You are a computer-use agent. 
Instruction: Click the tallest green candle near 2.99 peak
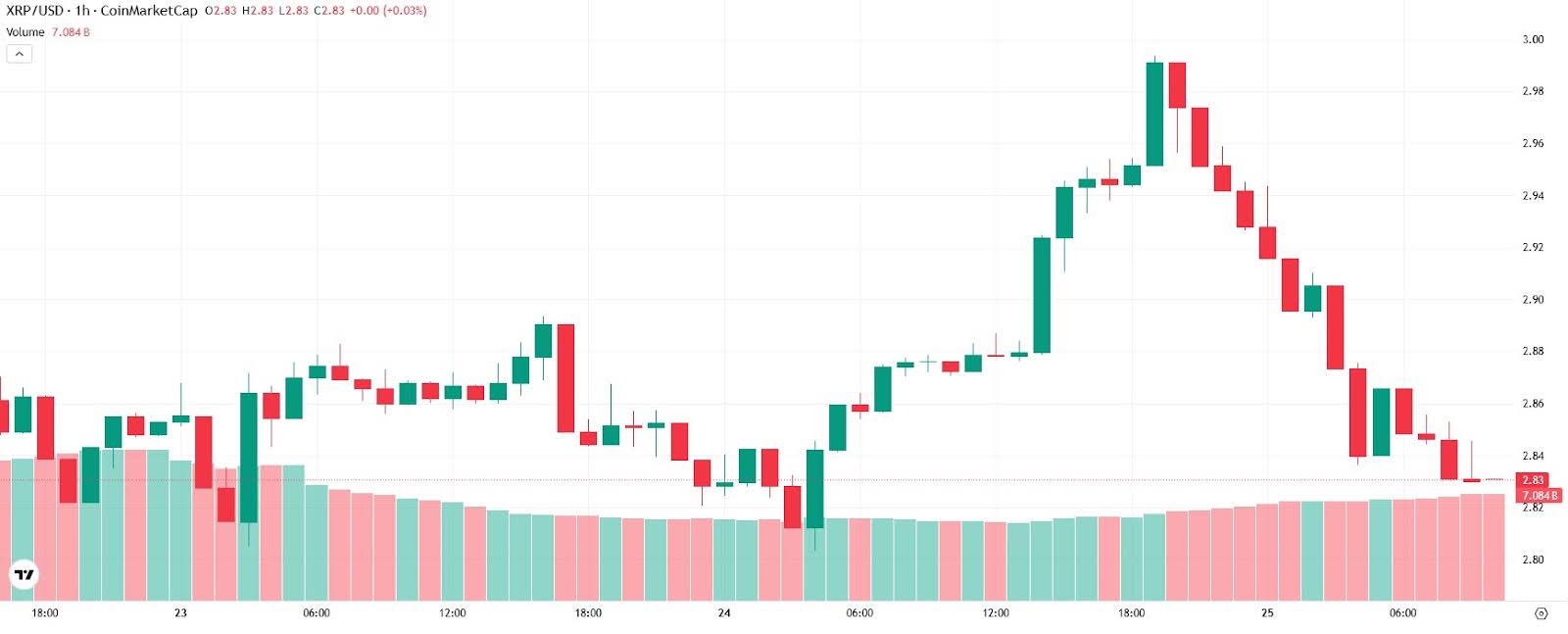click(1154, 114)
